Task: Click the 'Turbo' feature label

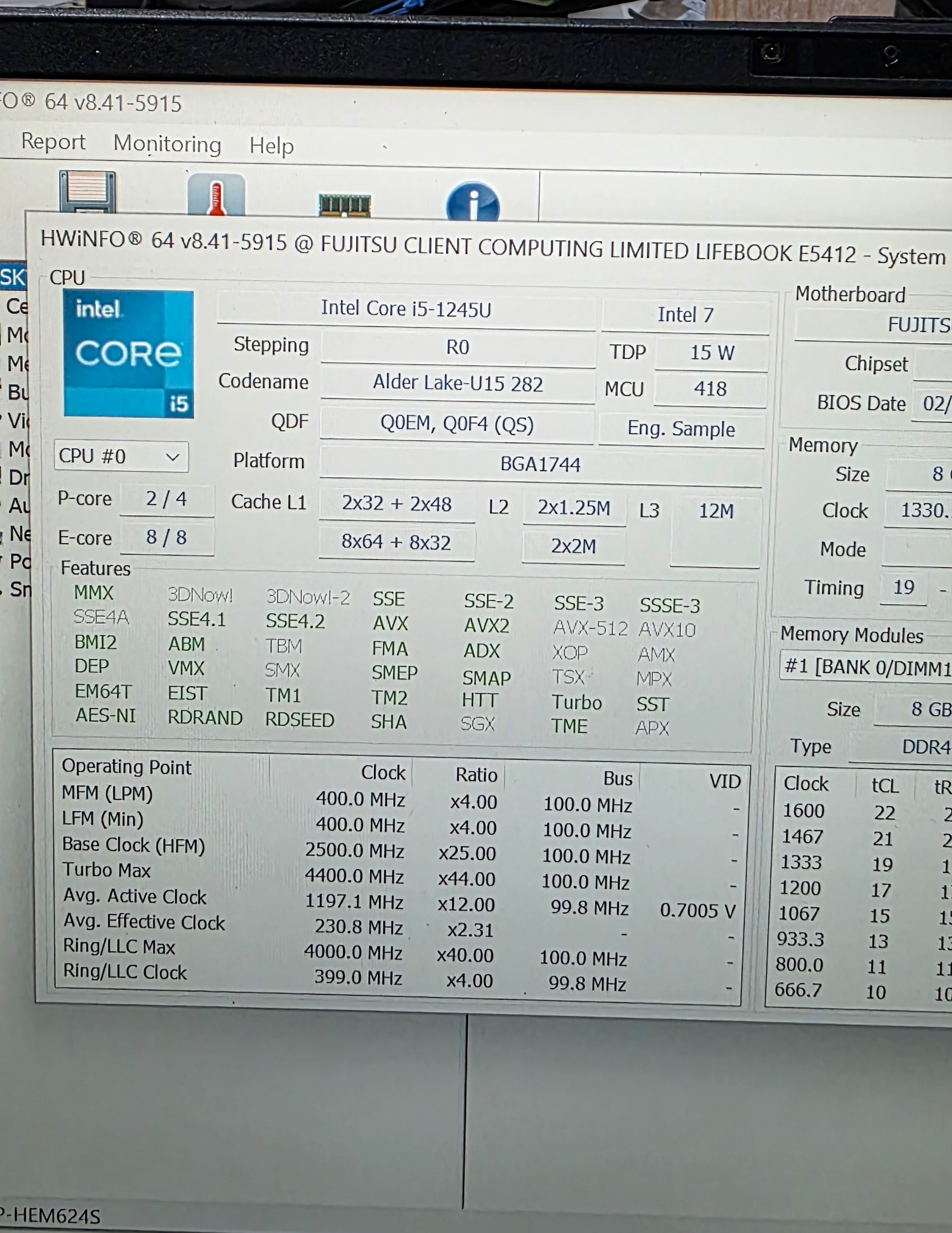Action: click(x=577, y=702)
